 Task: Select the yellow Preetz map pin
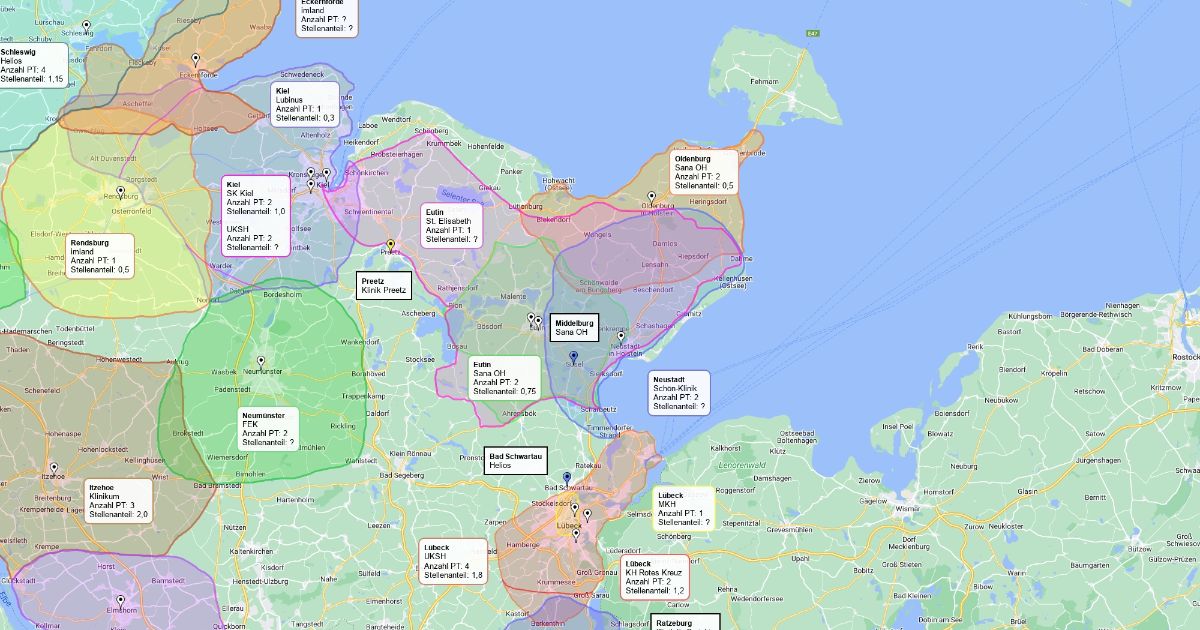pos(390,245)
